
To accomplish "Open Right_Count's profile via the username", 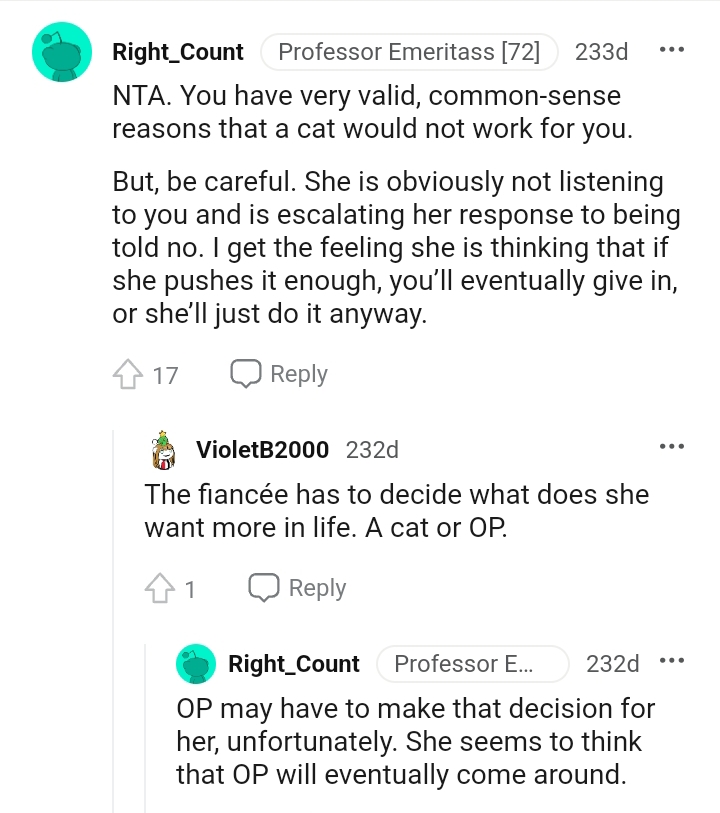I will [177, 52].
